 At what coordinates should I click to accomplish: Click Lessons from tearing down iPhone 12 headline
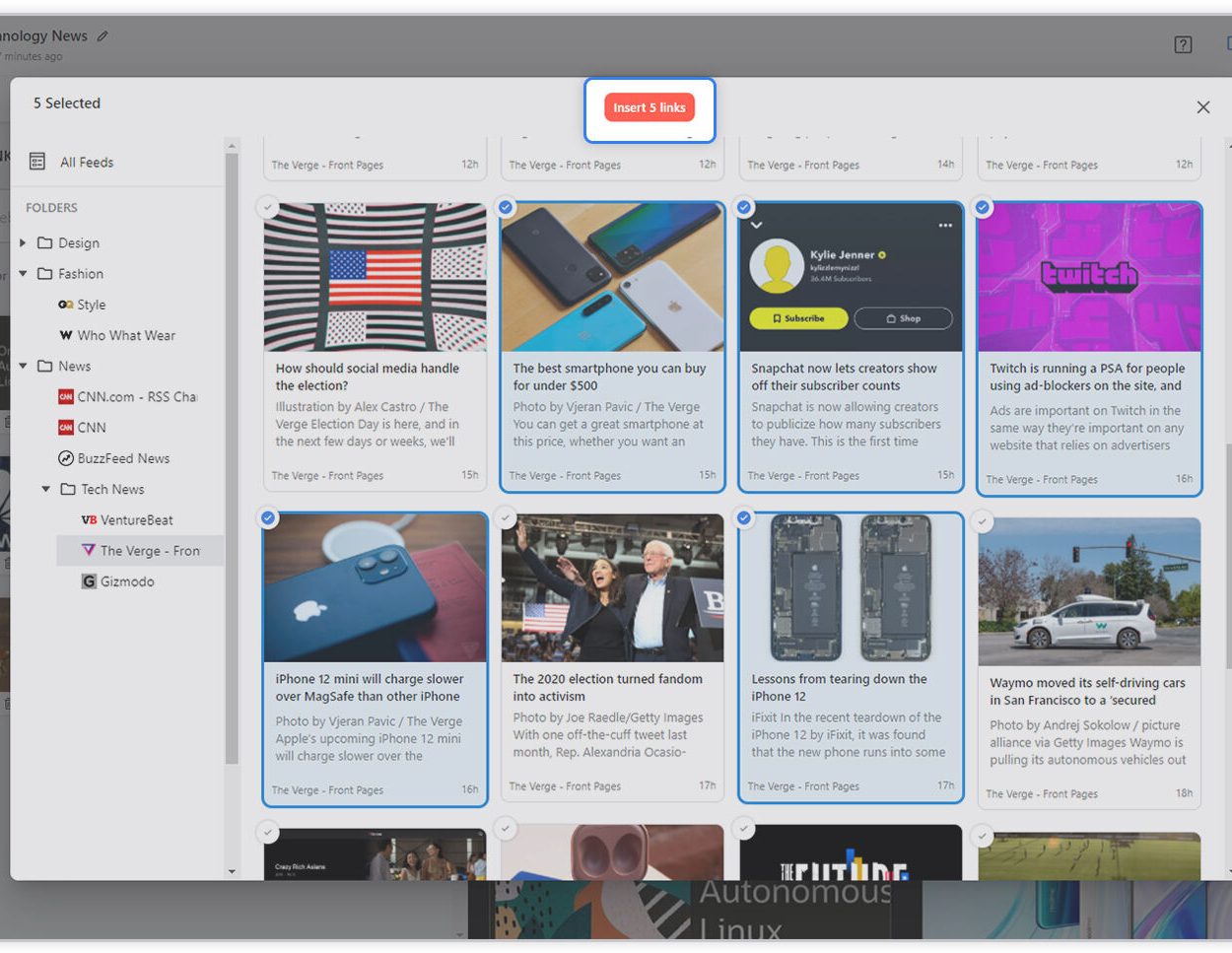839,688
